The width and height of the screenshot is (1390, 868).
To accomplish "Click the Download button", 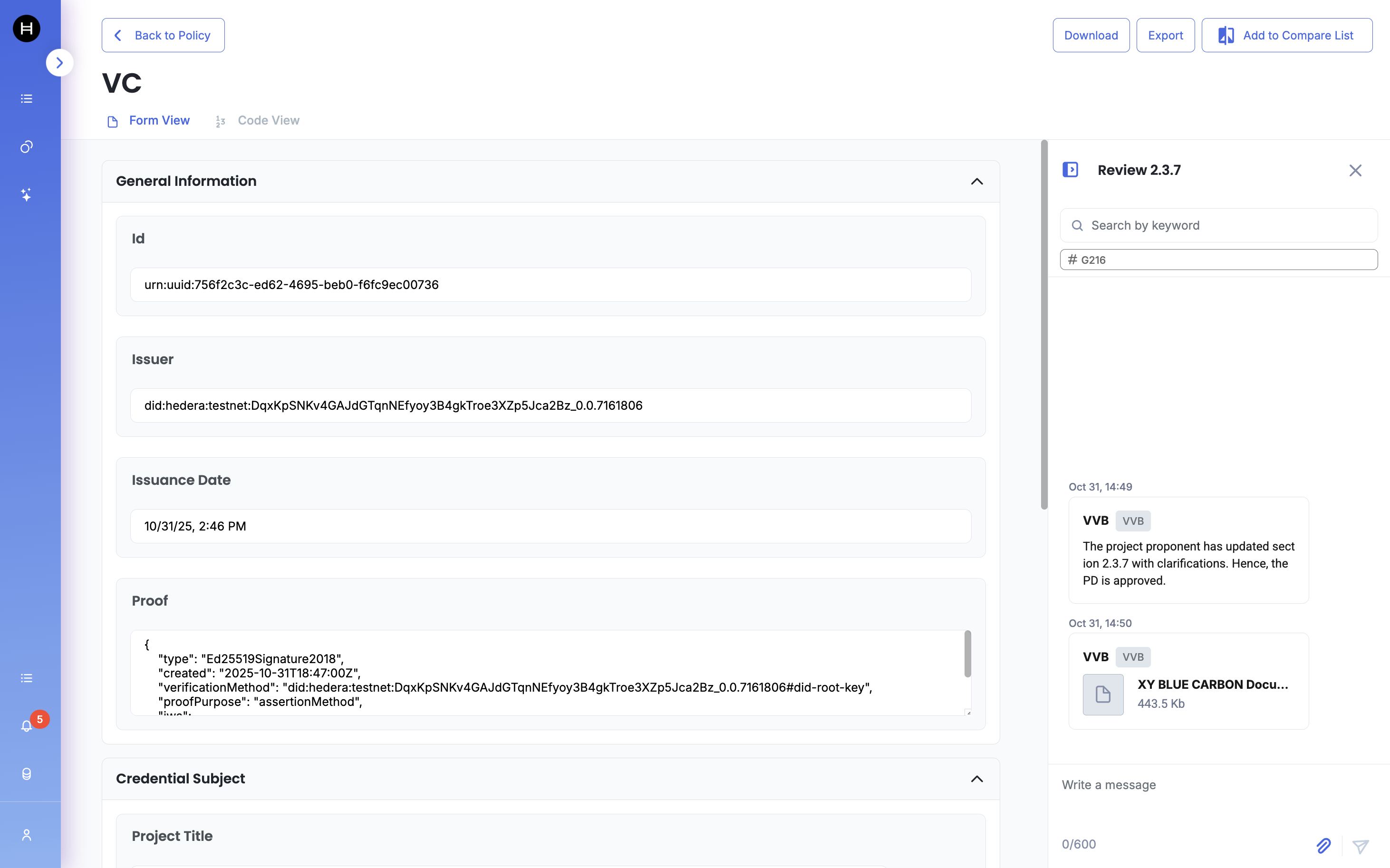I will point(1091,36).
